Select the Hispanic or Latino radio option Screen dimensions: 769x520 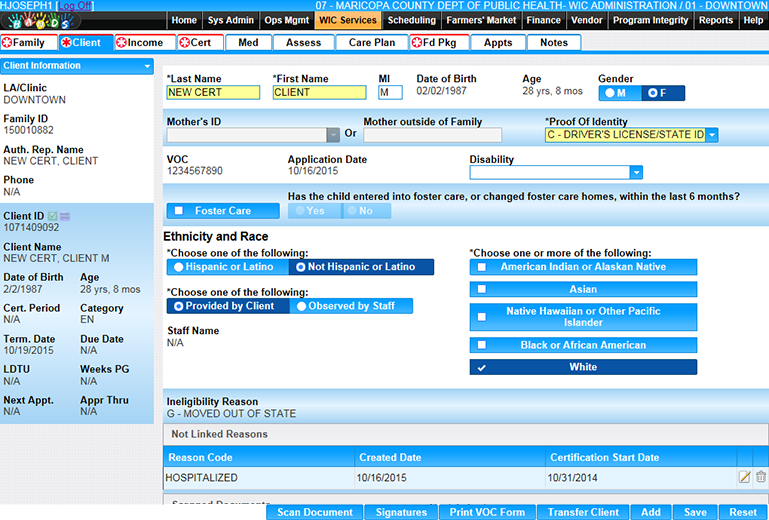coord(179,267)
